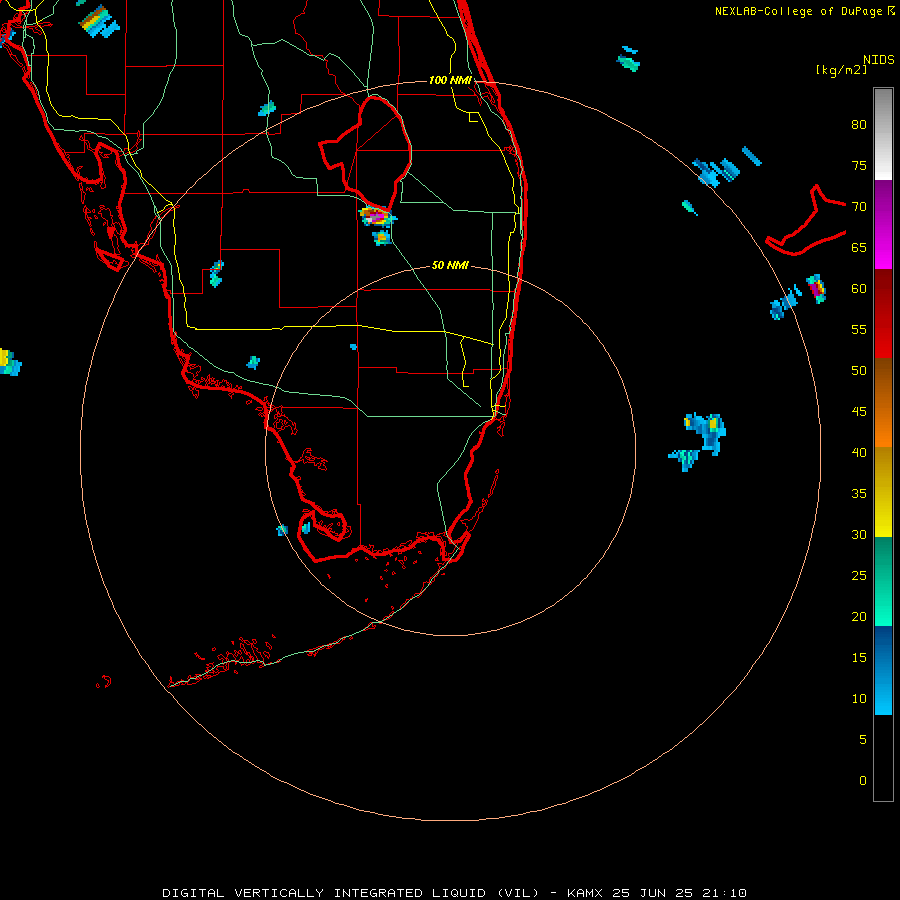Click the [kg/m2] units label
This screenshot has width=900, height=900.
click(x=842, y=70)
